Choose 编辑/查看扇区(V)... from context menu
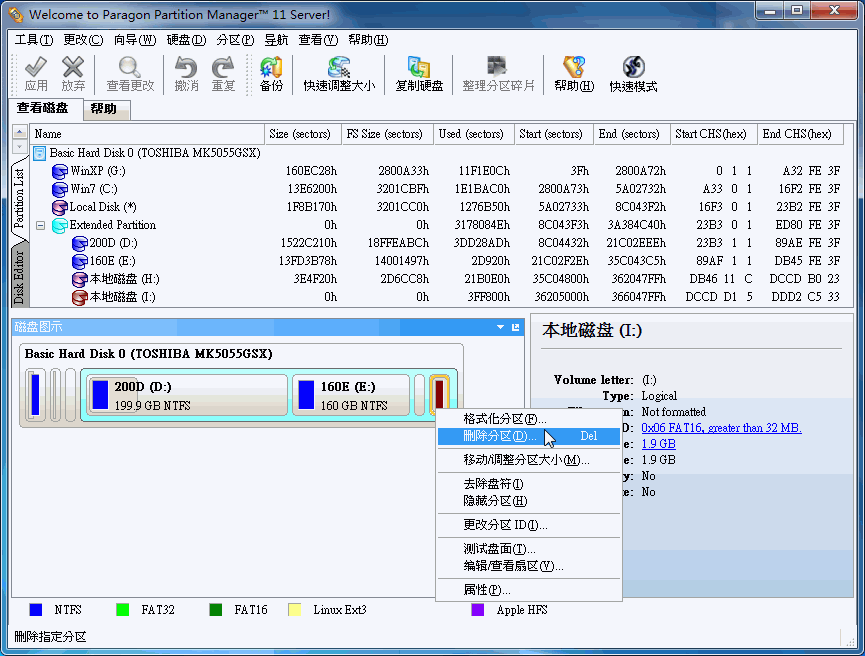The image size is (865, 656). [529, 566]
